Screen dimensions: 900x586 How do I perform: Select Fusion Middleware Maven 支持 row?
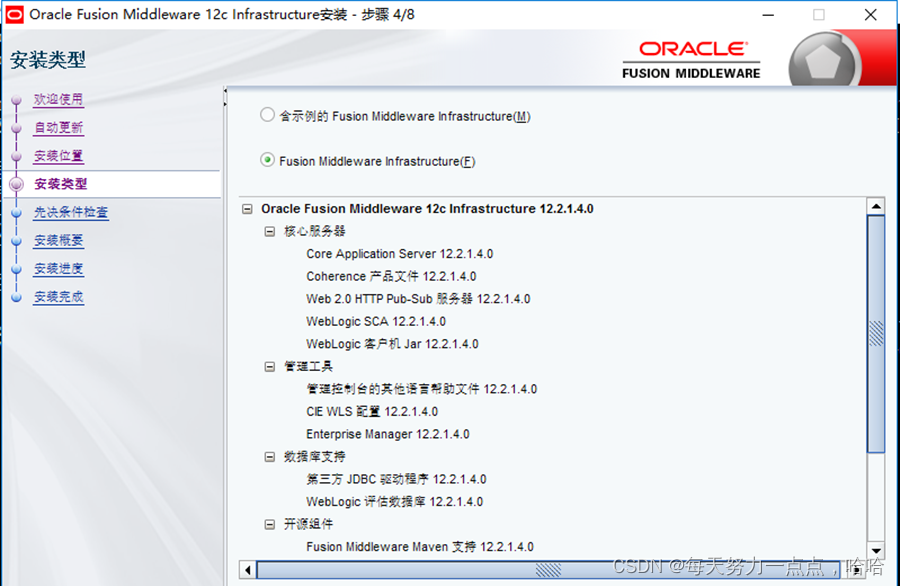click(x=420, y=546)
